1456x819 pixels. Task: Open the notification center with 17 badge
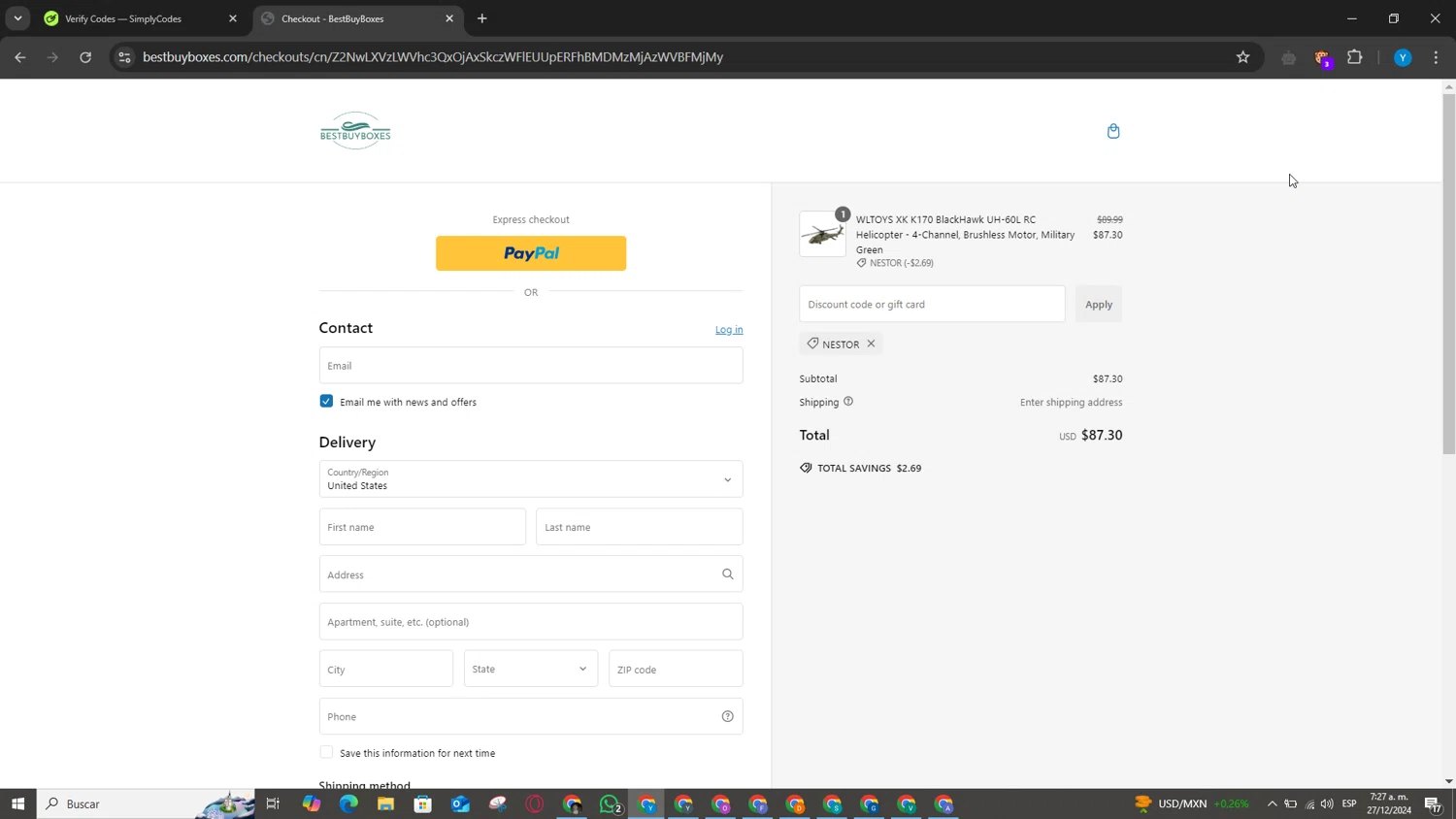point(1433,803)
